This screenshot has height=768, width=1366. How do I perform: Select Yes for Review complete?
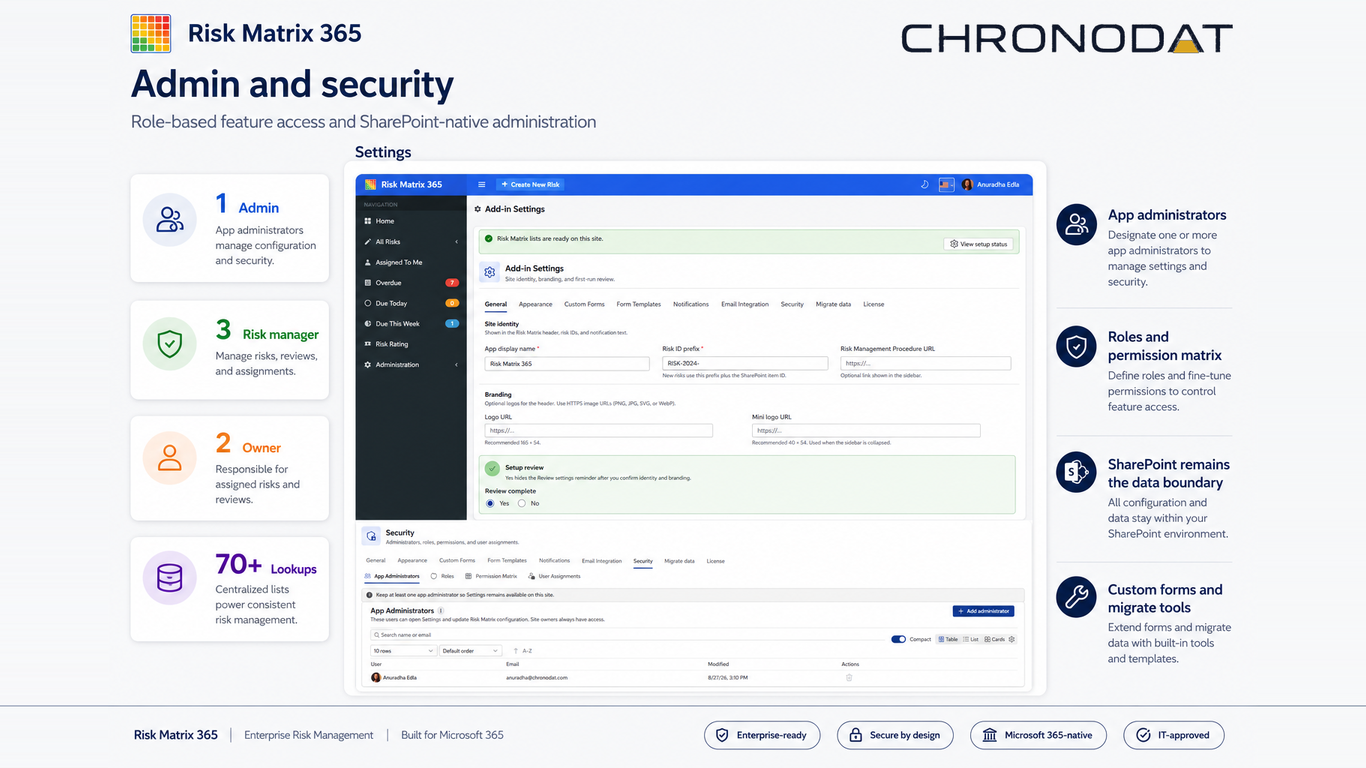(x=490, y=503)
